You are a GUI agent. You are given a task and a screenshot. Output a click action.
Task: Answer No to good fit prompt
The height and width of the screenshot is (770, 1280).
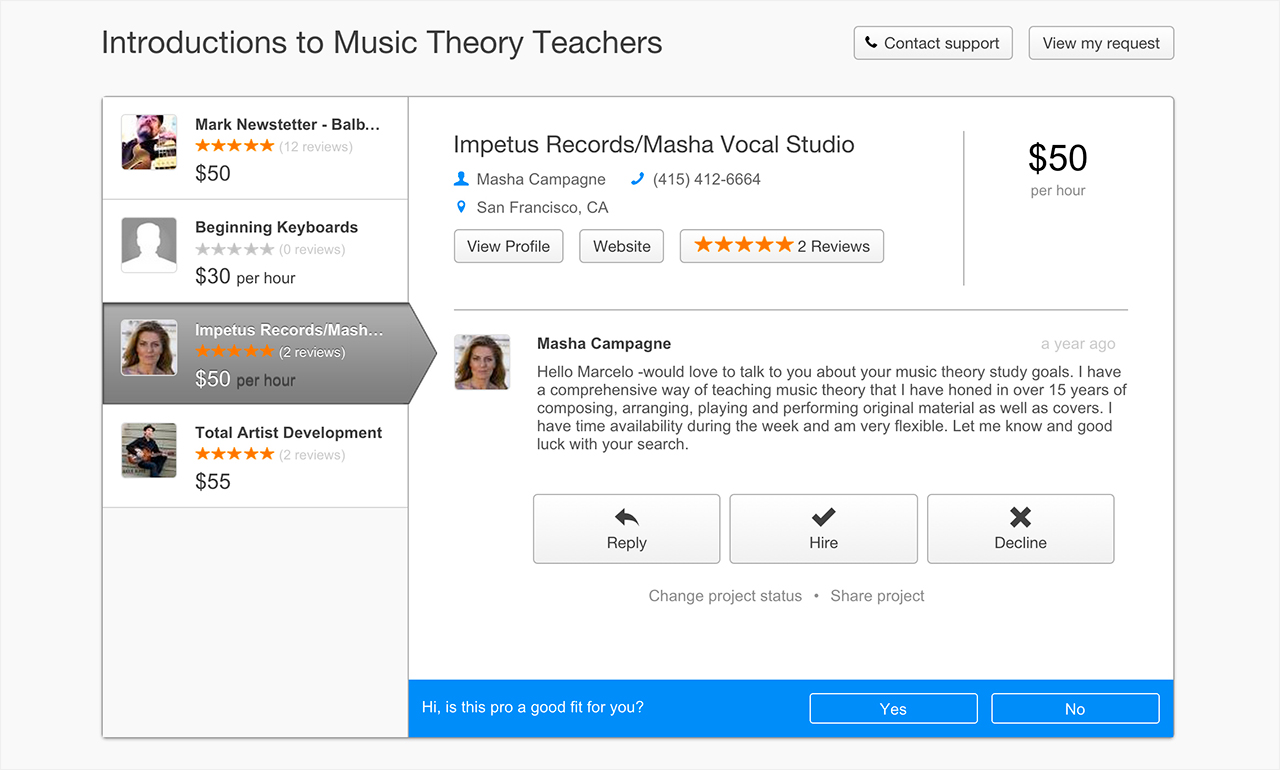point(1075,709)
